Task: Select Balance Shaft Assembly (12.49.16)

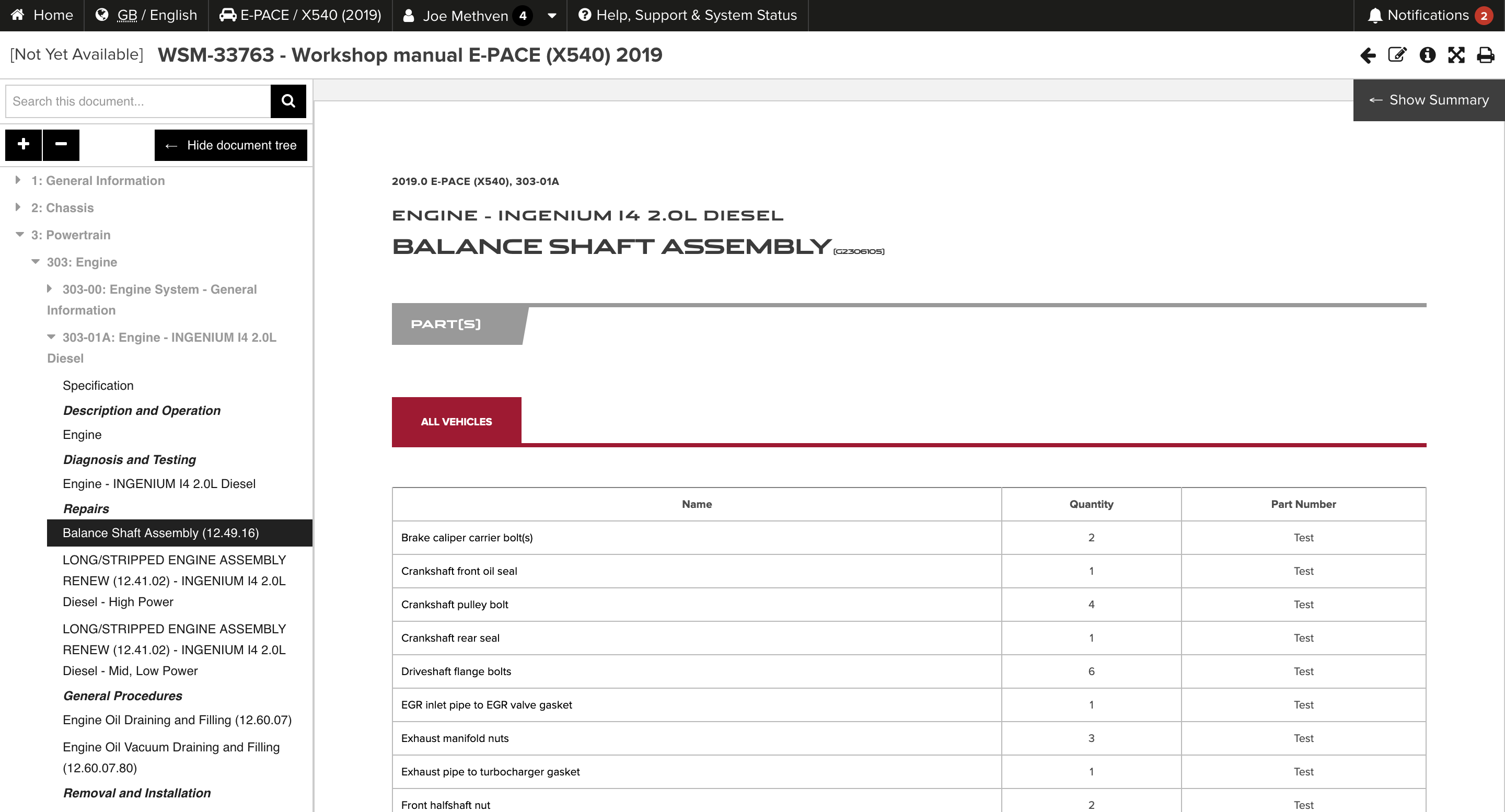Action: [x=179, y=533]
